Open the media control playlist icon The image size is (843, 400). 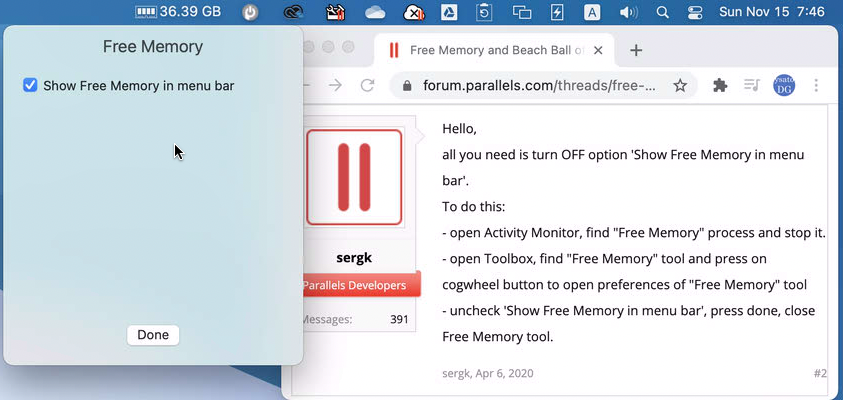(x=751, y=86)
